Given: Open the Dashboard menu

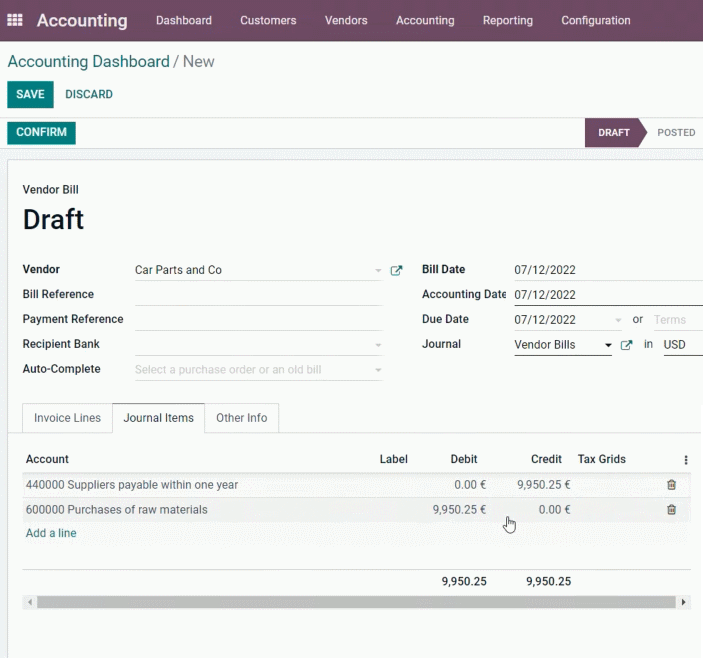Looking at the screenshot, I should [x=184, y=20].
